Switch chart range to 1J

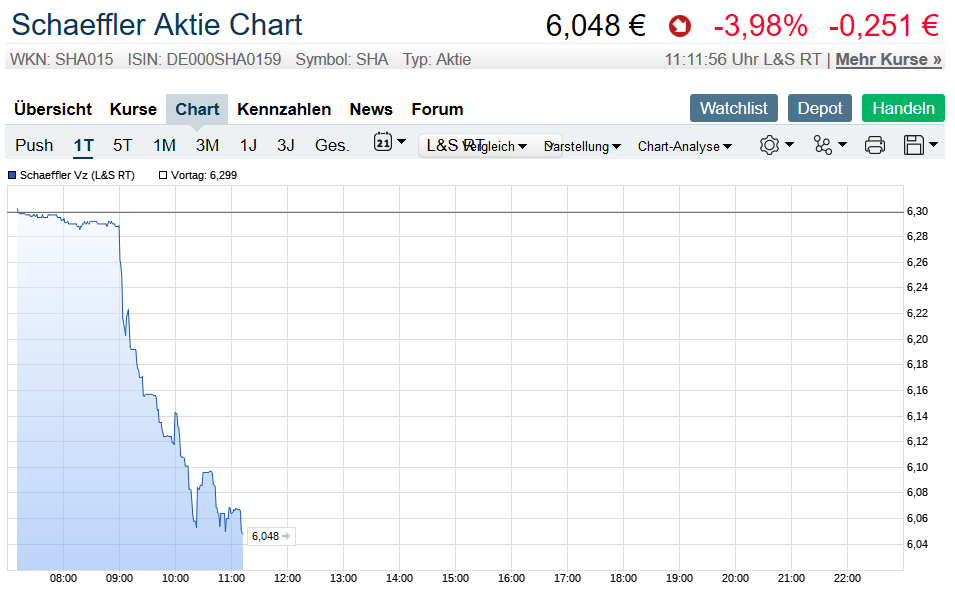(248, 146)
